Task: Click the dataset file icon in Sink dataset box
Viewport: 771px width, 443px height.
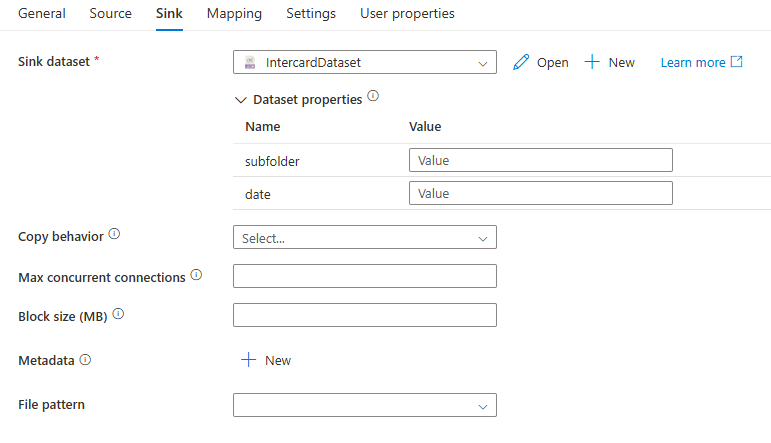Action: [x=250, y=62]
